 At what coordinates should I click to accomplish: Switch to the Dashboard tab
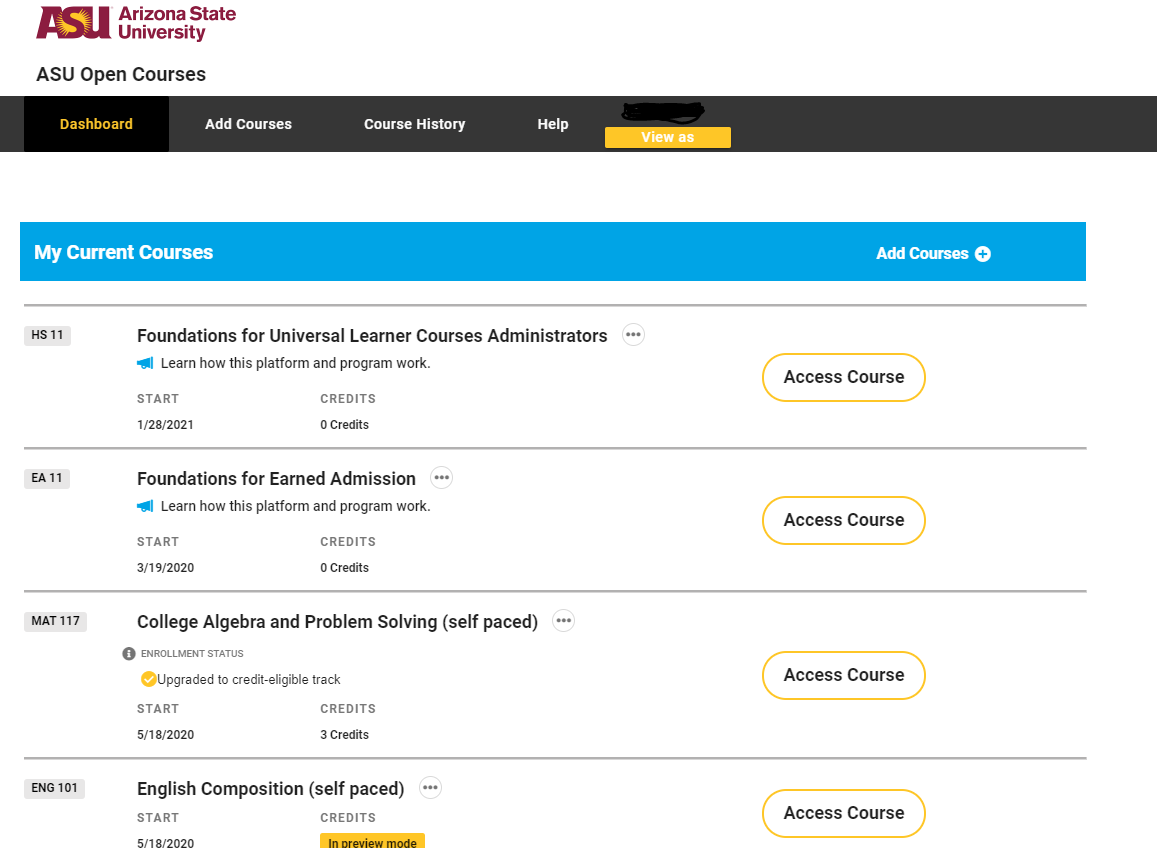click(x=96, y=124)
